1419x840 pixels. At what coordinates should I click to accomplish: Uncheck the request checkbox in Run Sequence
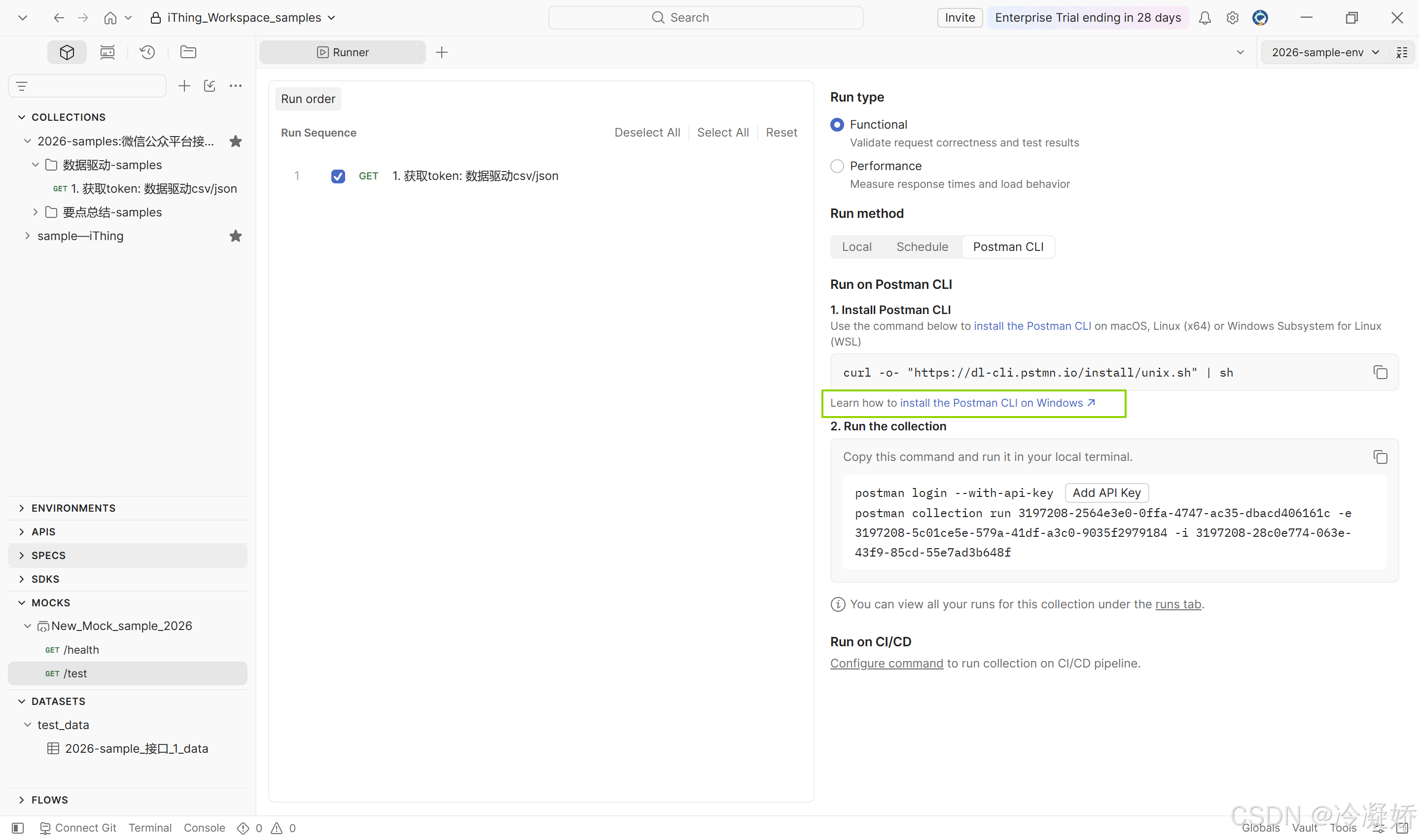[x=338, y=176]
